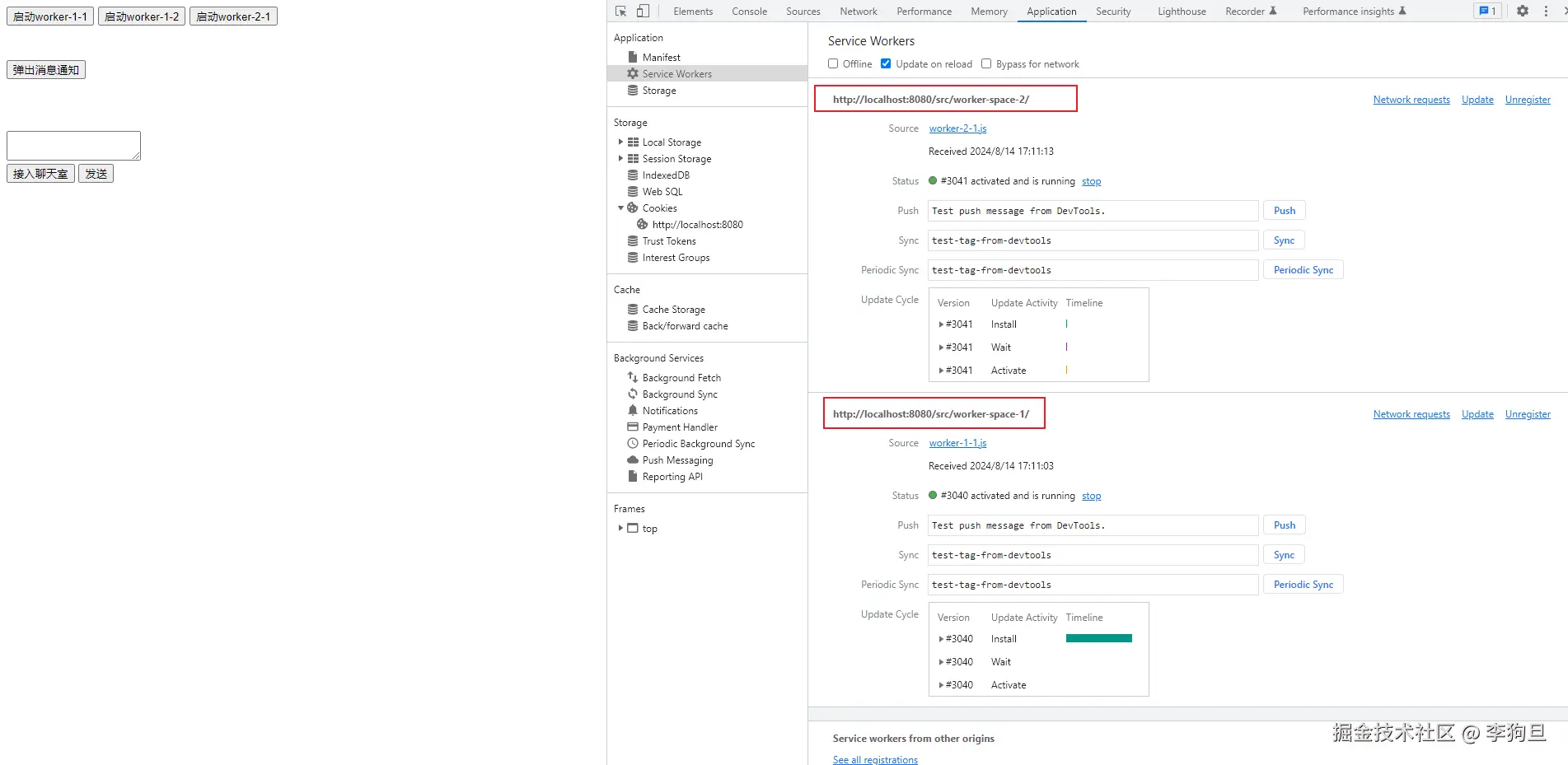Image resolution: width=1568 pixels, height=765 pixels.
Task: Expand the Session Storage tree node
Action: (620, 158)
